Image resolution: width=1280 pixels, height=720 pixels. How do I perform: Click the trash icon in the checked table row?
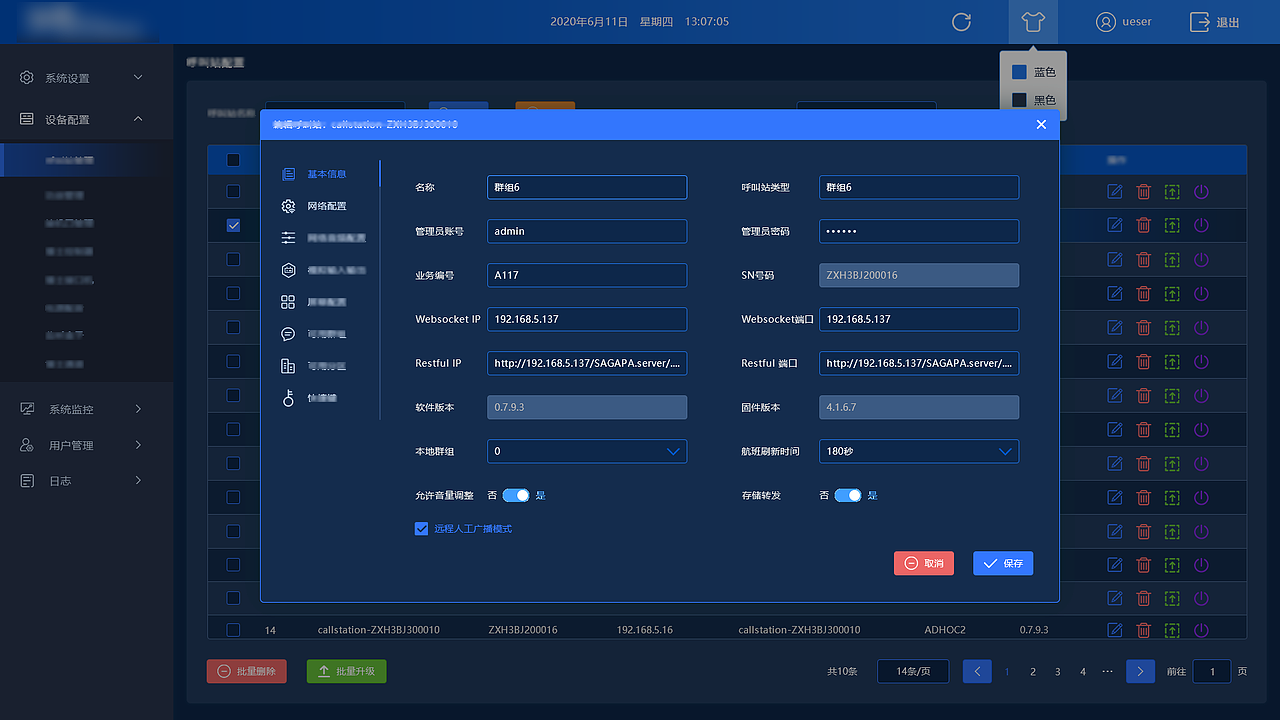point(1144,226)
